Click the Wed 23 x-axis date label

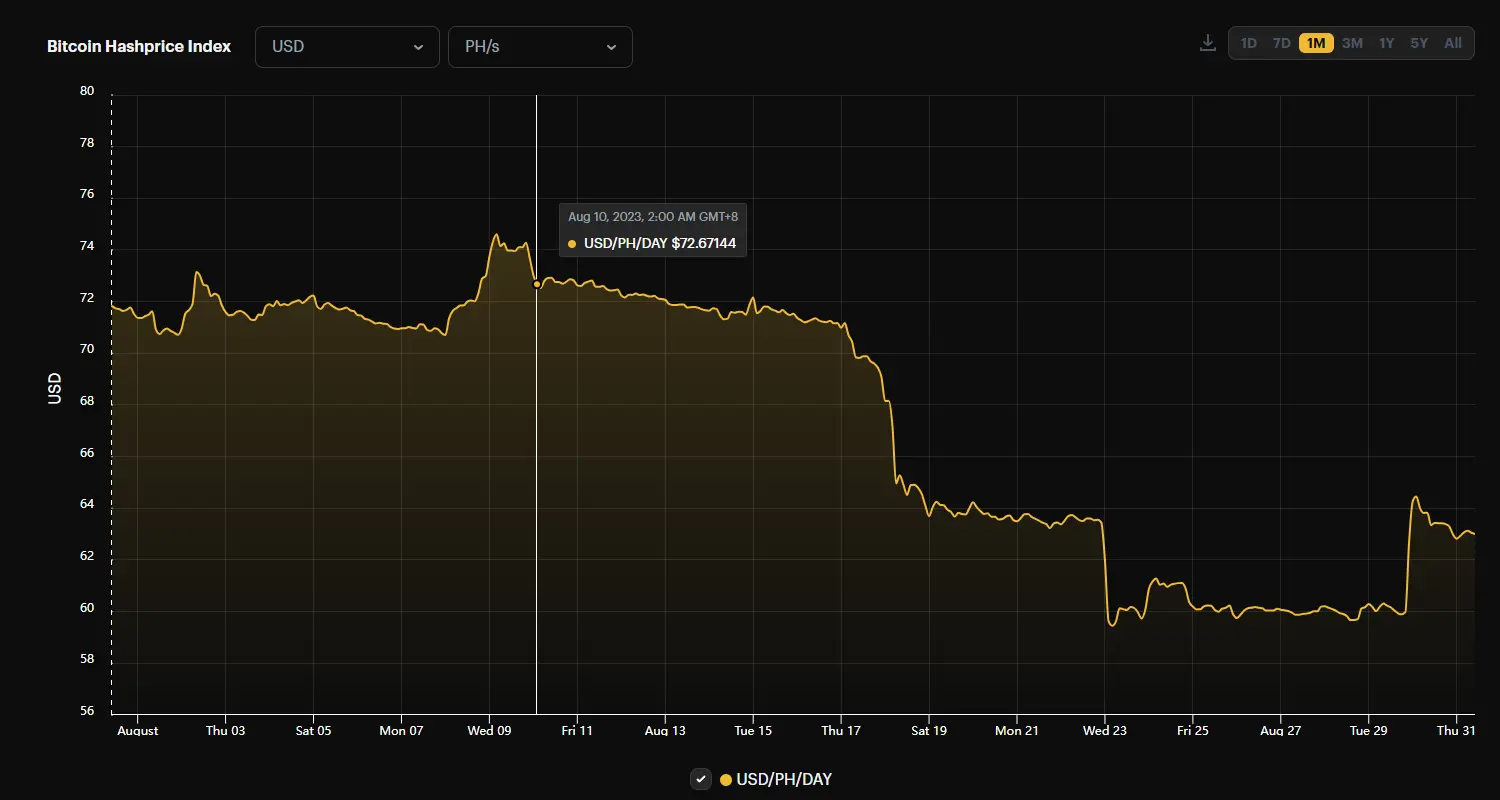click(1105, 731)
